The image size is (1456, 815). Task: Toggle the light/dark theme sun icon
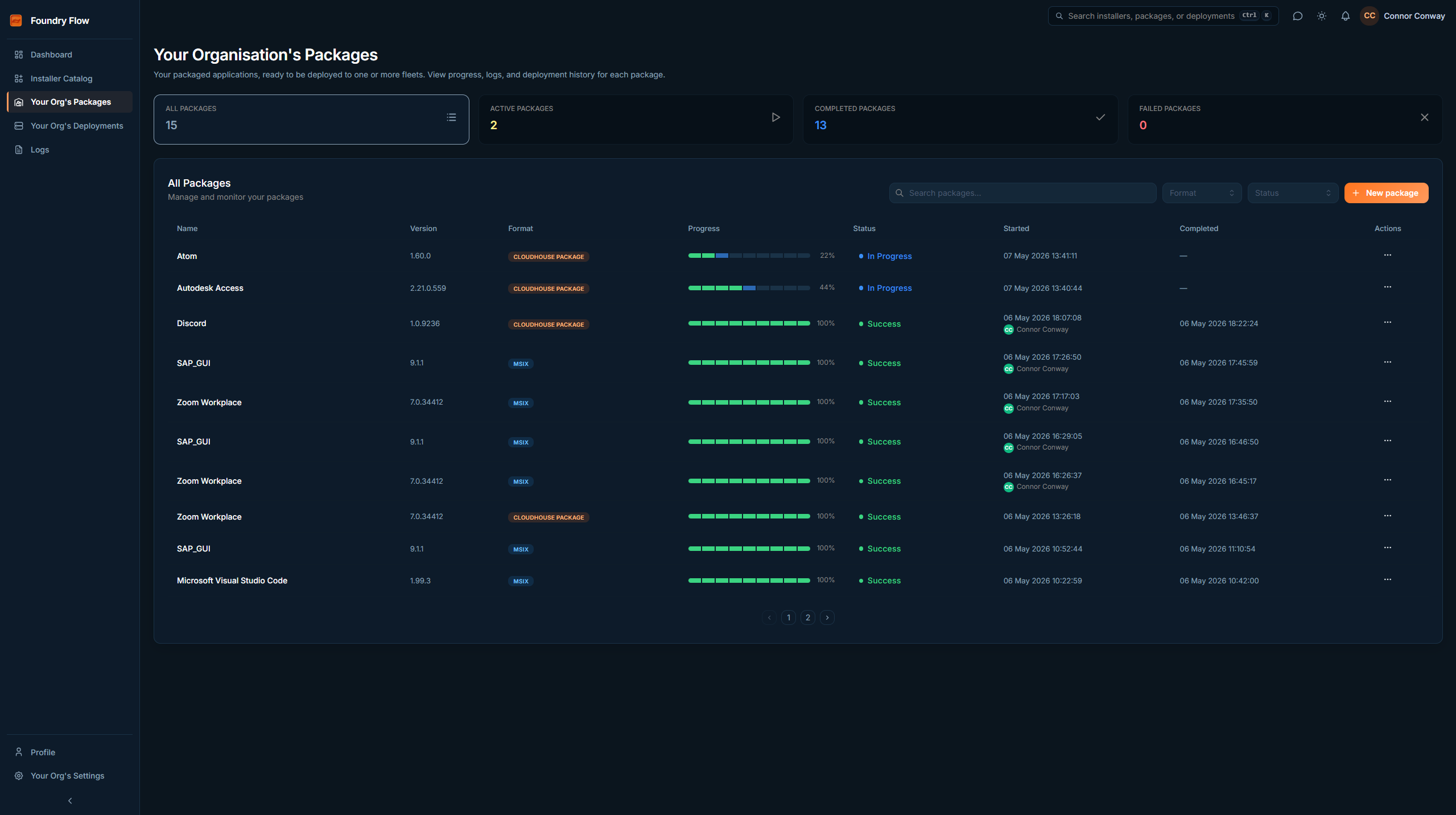point(1321,16)
